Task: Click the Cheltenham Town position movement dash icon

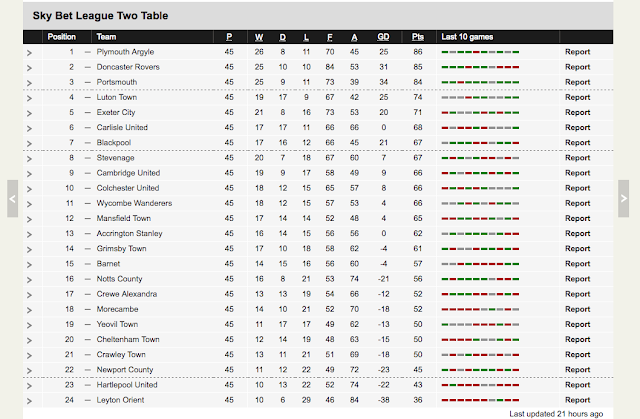Action: pos(87,339)
